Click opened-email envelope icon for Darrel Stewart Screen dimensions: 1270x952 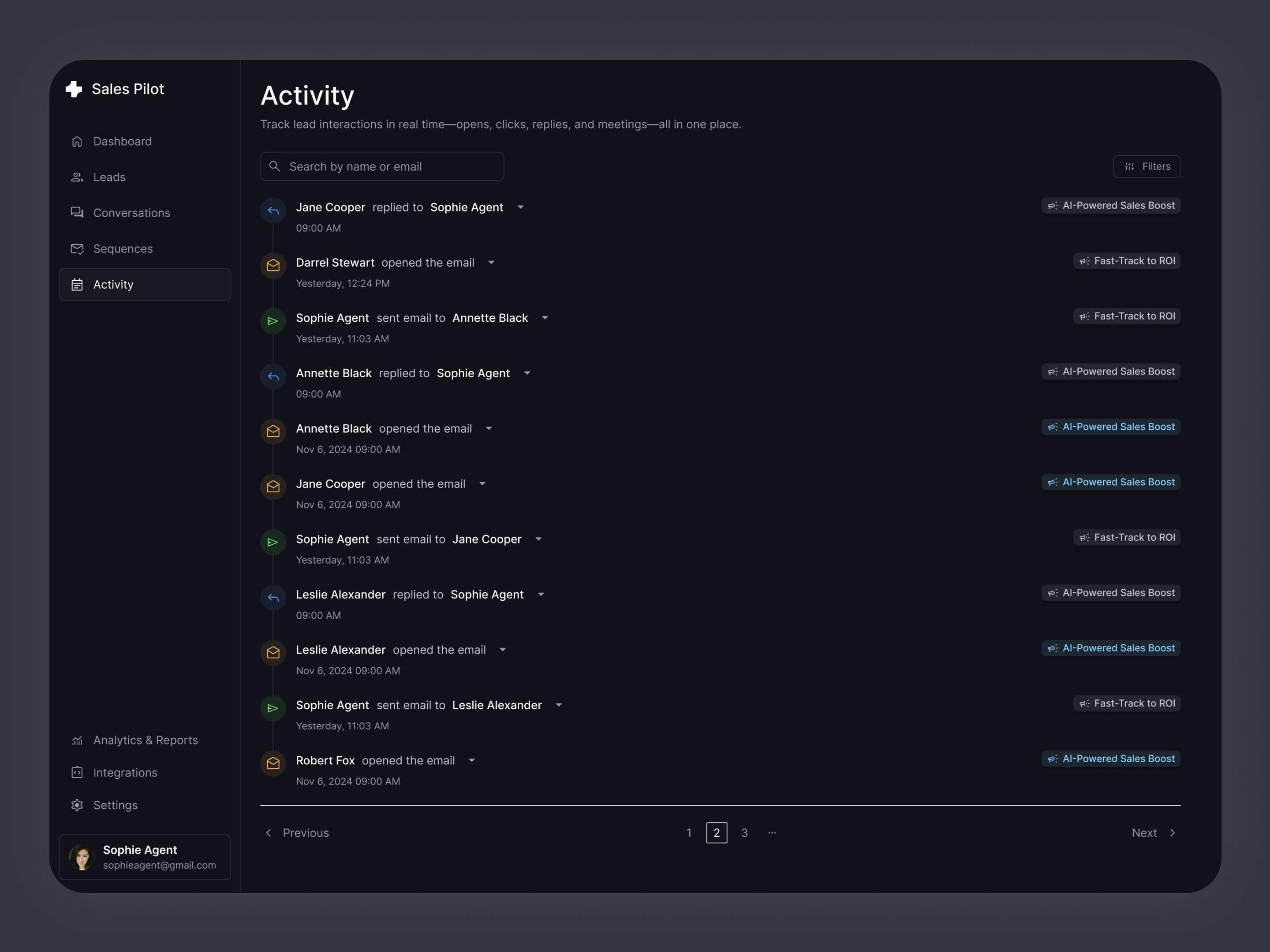click(x=273, y=266)
